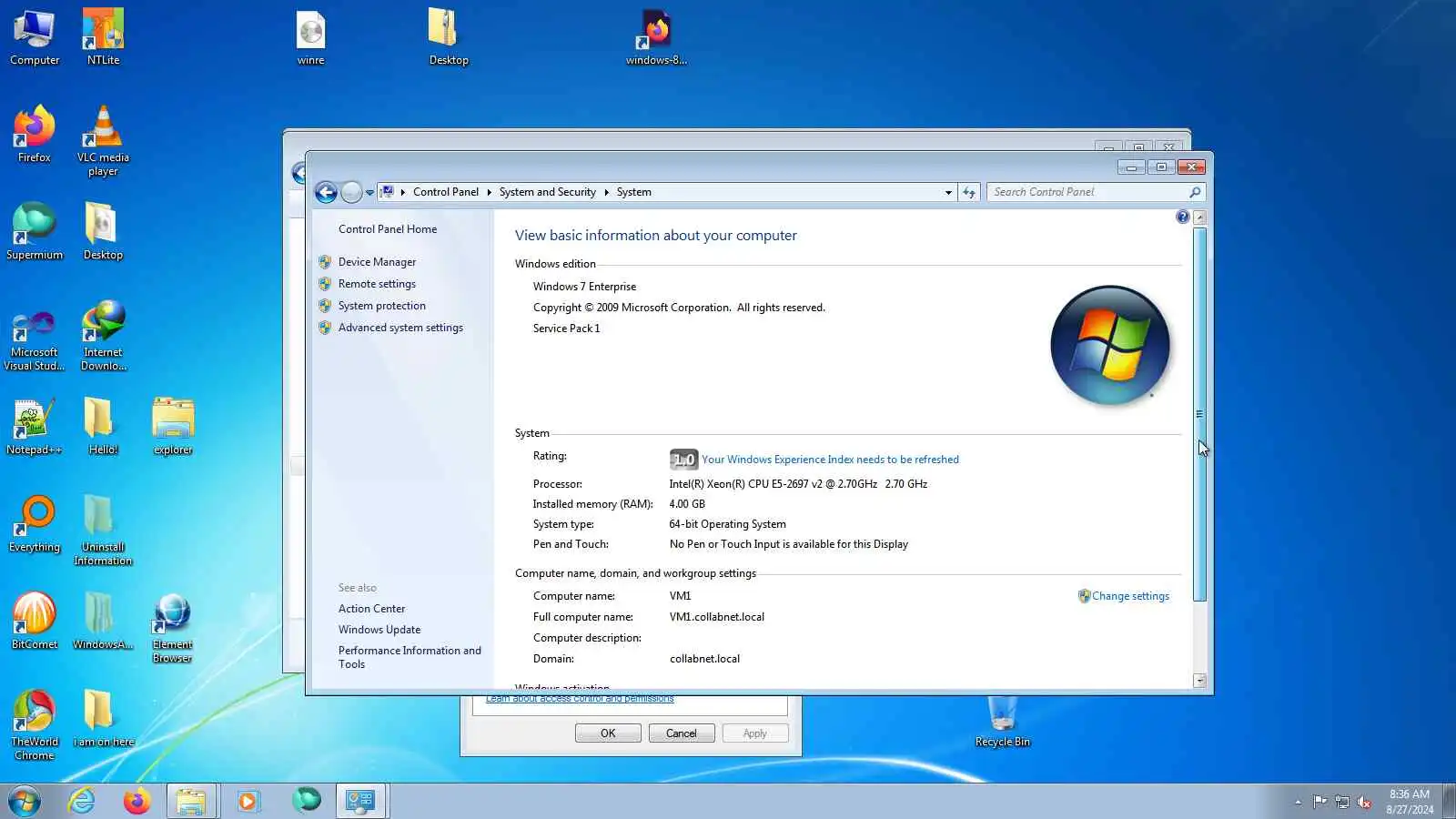
Task: Select the Internet Download Manager desktop icon
Action: (103, 336)
